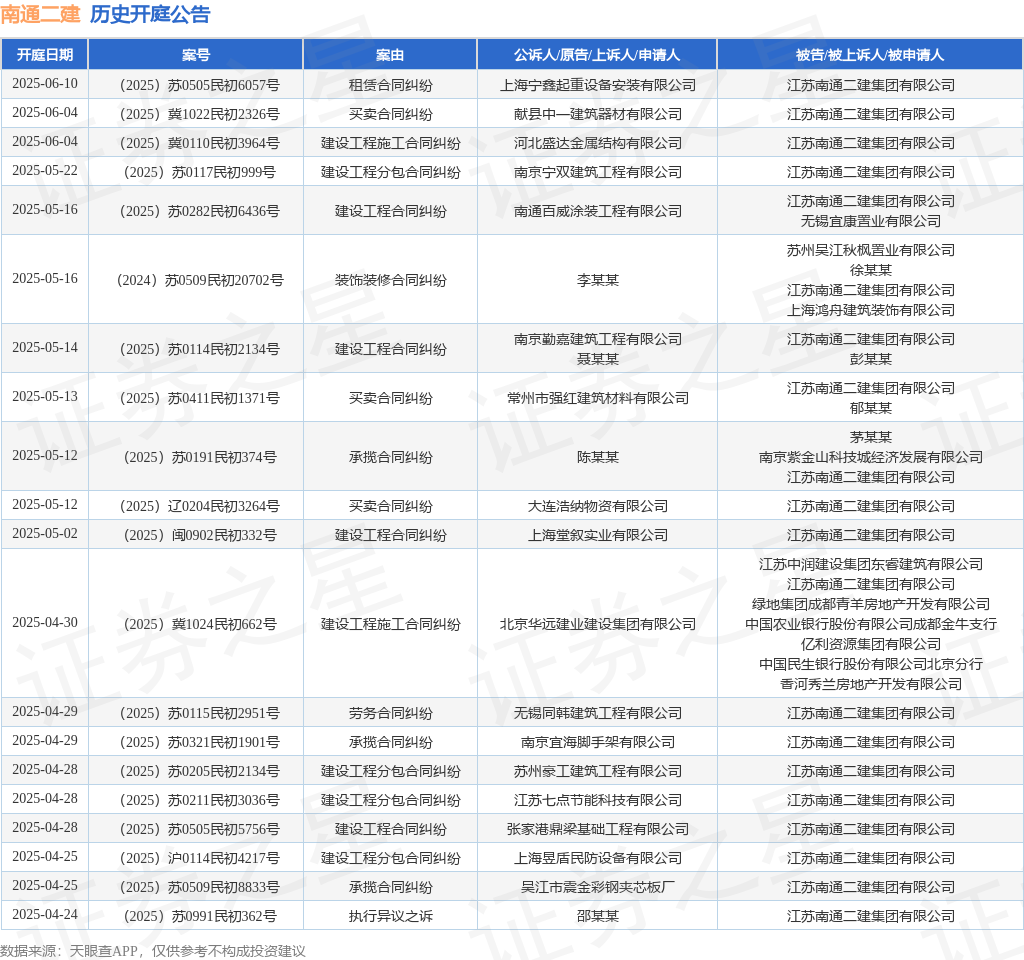Select case number (2025)苏0117民初999号
1024x960 pixels.
(x=199, y=172)
